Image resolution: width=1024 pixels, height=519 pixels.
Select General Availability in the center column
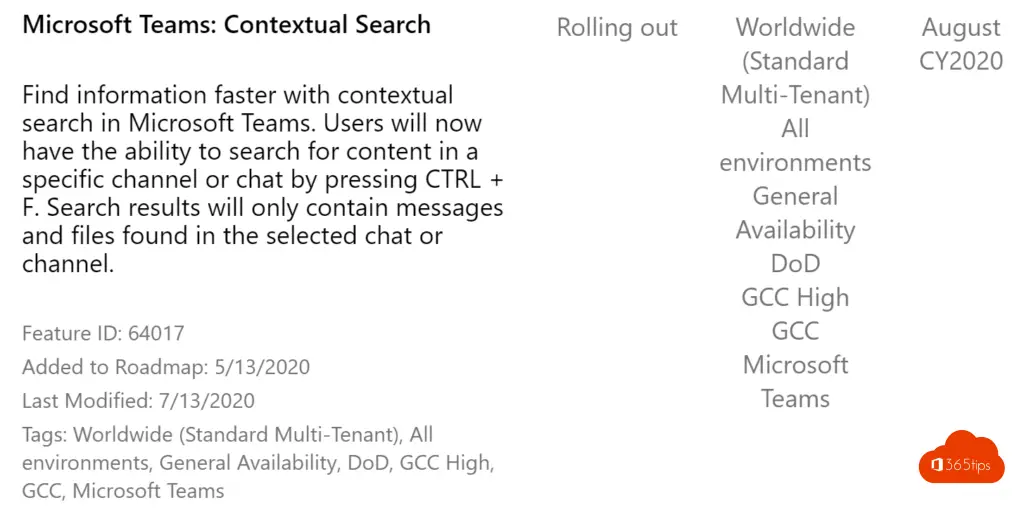[795, 213]
